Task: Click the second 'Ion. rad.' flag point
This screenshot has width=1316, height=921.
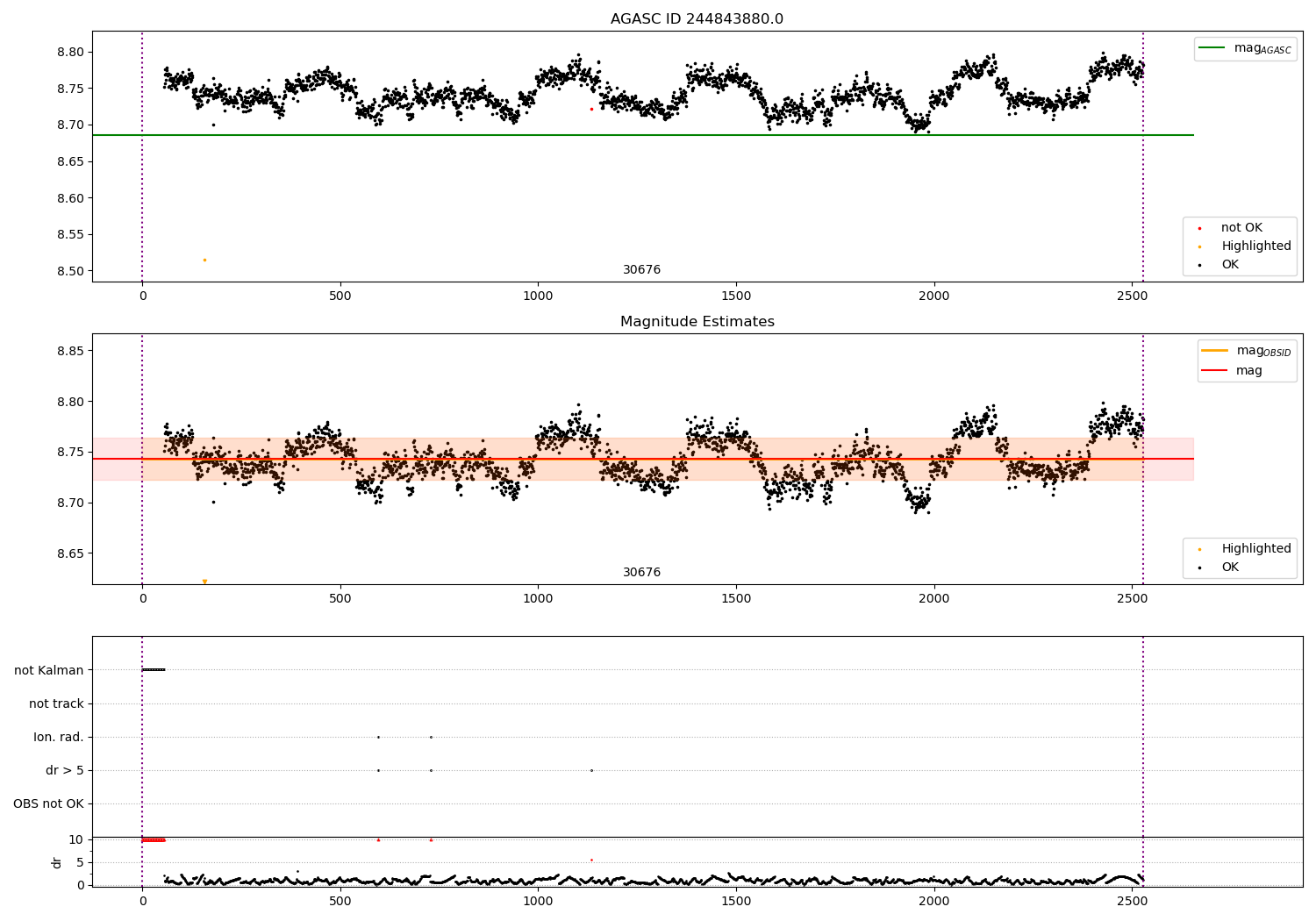Action: (431, 737)
